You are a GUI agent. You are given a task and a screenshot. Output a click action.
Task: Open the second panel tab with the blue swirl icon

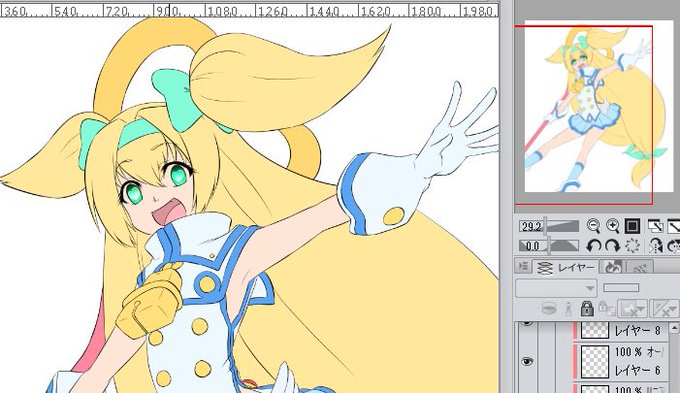tap(613, 267)
